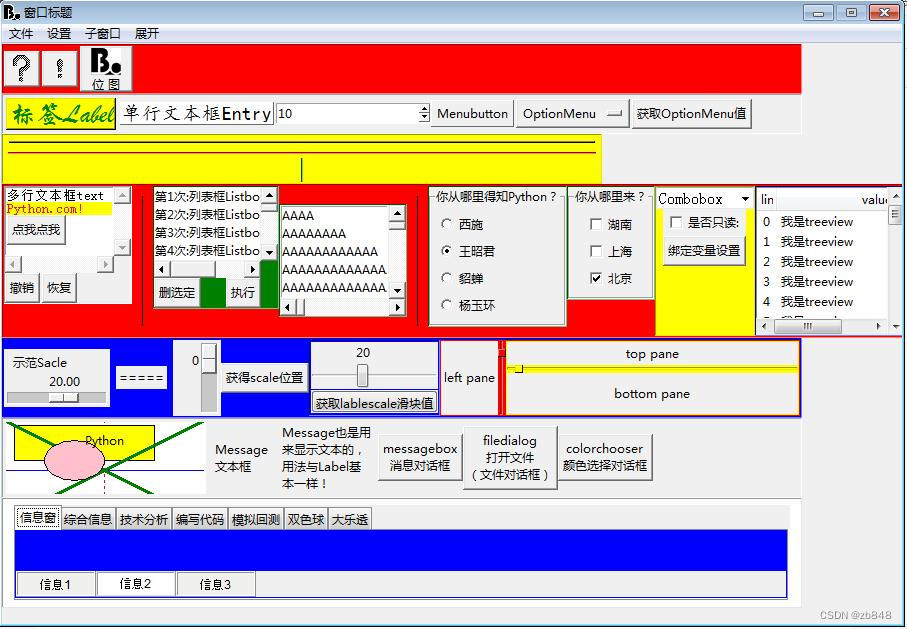Switch to the 大乐透 tab

[350, 519]
